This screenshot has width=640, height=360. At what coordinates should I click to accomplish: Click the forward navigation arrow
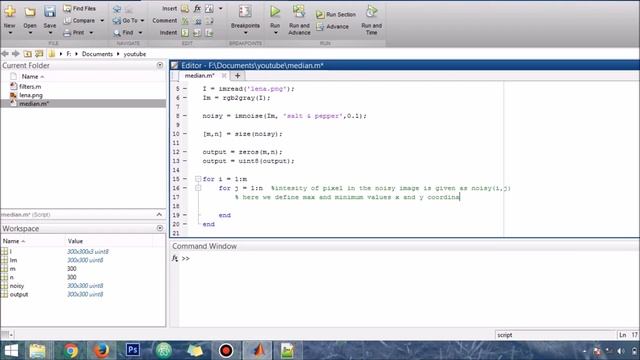coord(16,54)
